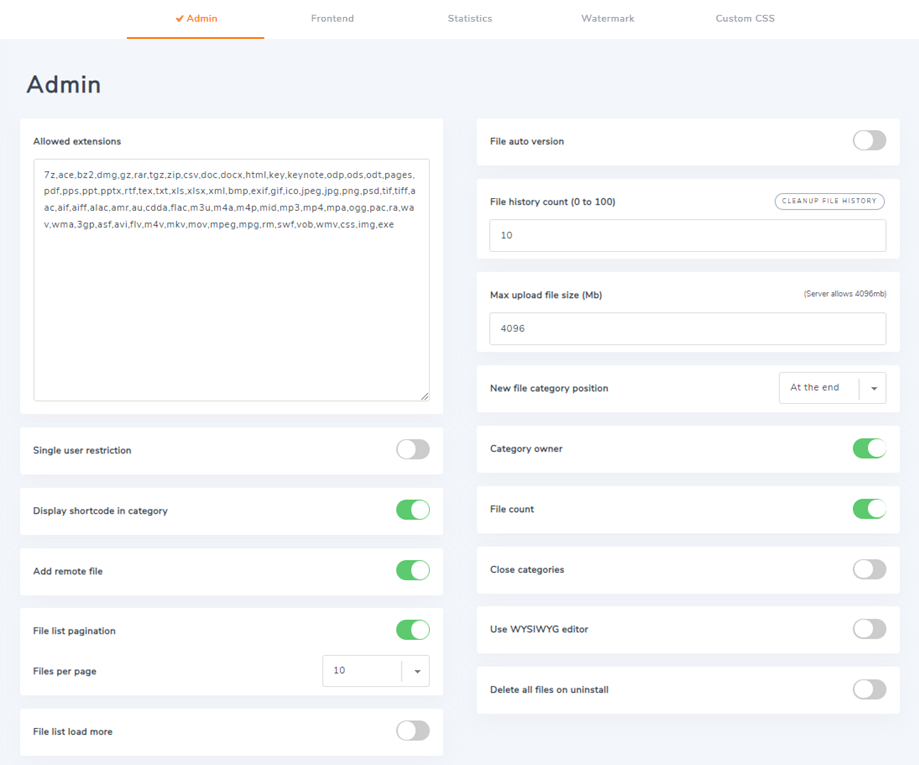
Task: Disable File list pagination toggle
Action: pyautogui.click(x=412, y=630)
